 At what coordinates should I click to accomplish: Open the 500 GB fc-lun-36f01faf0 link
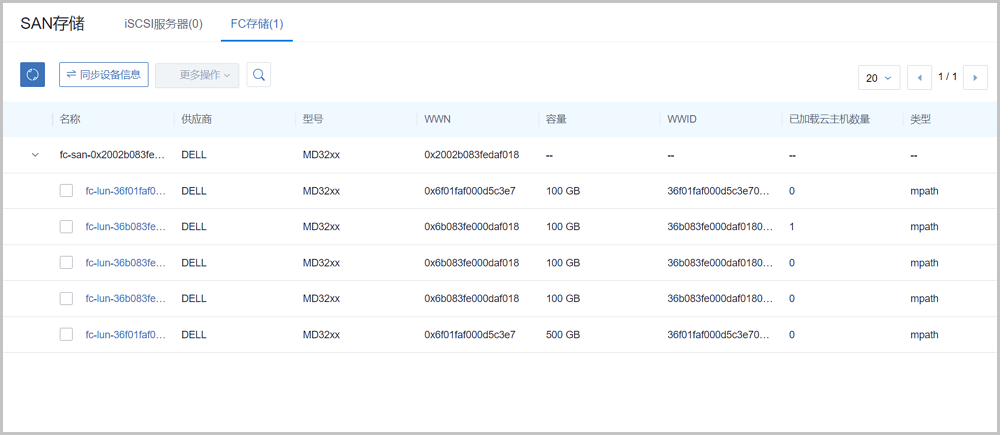[125, 335]
